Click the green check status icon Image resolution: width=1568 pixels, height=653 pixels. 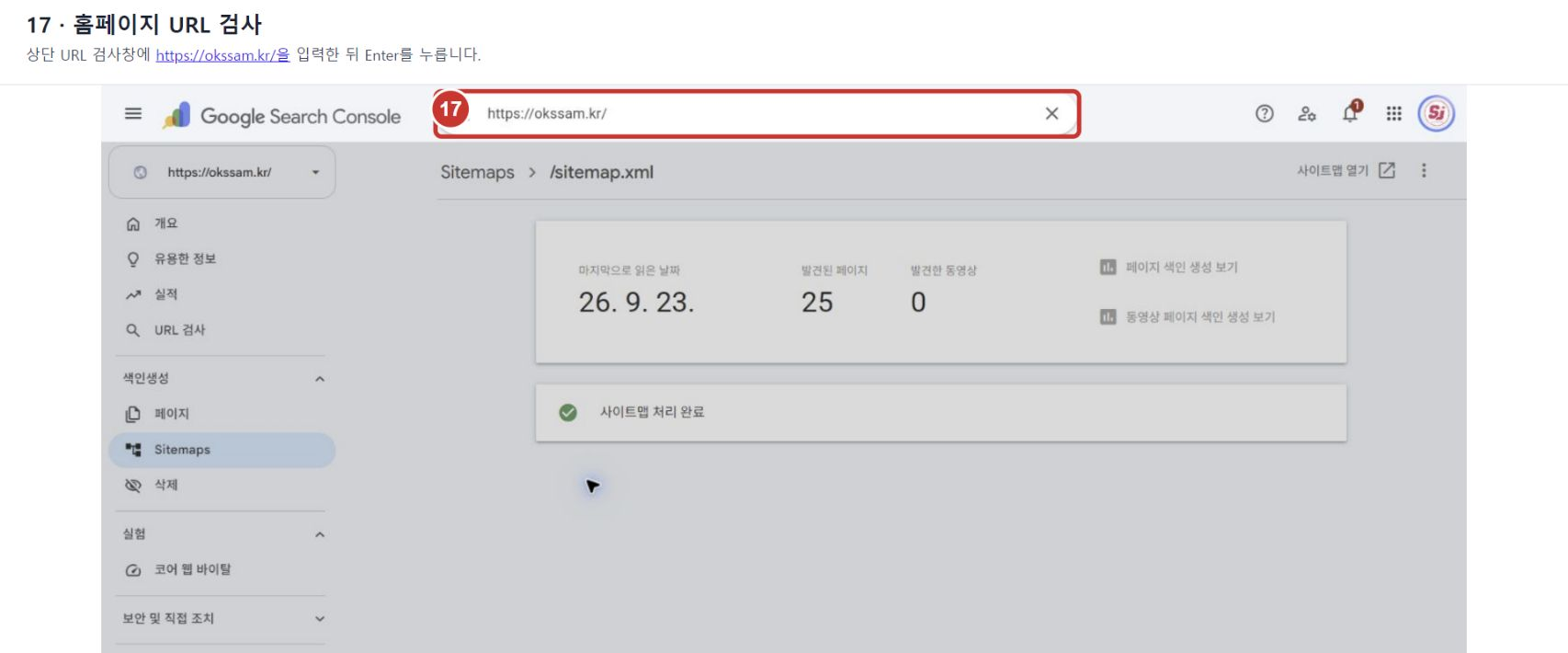568,412
